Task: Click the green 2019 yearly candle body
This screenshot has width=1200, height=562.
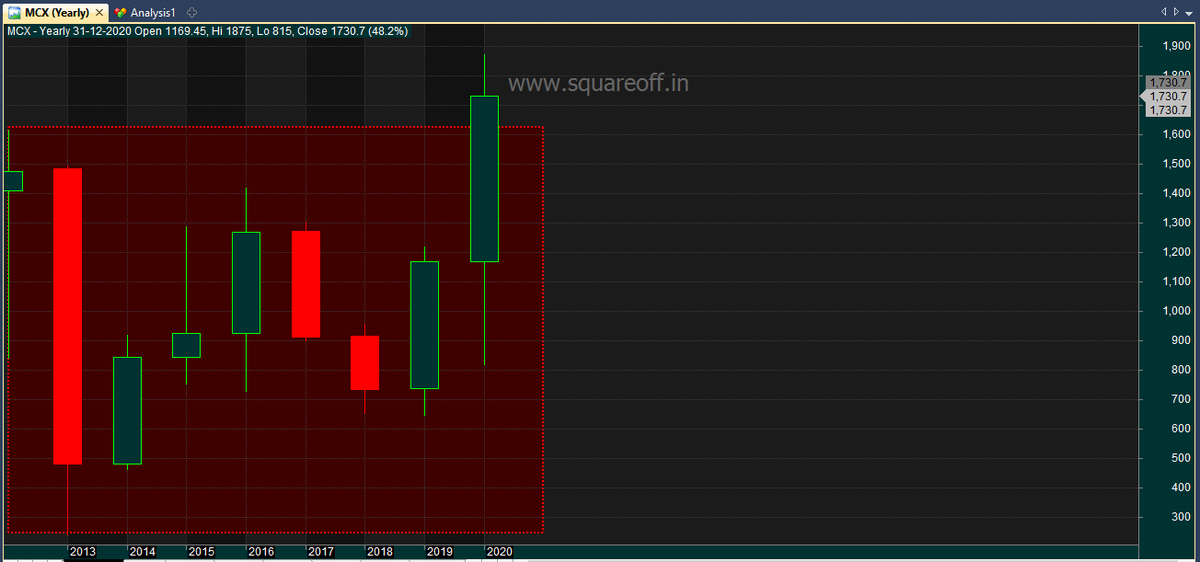Action: [425, 325]
